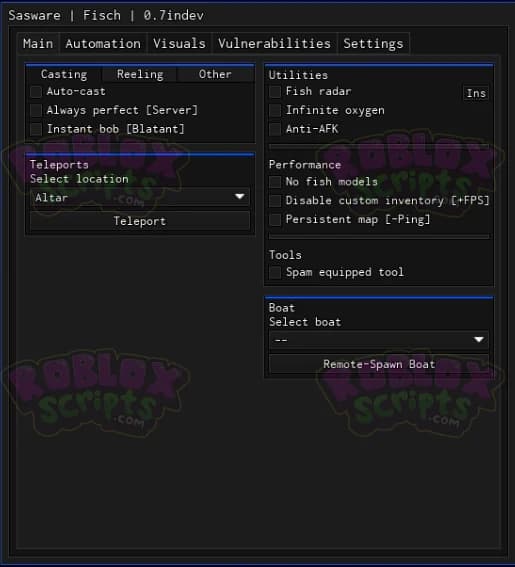The height and width of the screenshot is (567, 515).
Task: Click the Teleport button
Action: pyautogui.click(x=140, y=221)
